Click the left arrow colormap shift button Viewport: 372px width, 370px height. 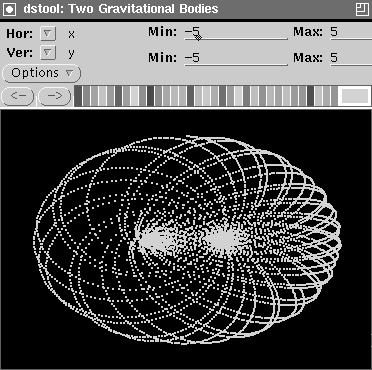click(18, 96)
